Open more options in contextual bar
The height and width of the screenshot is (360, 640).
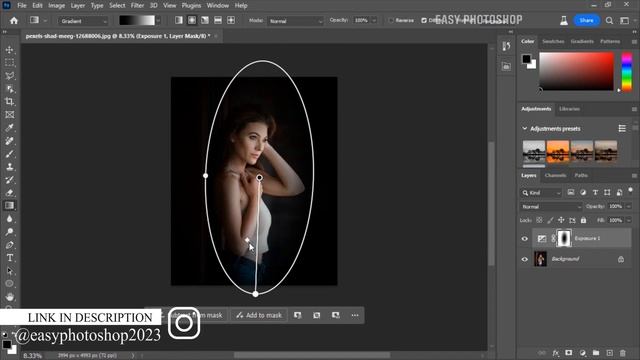(x=355, y=315)
